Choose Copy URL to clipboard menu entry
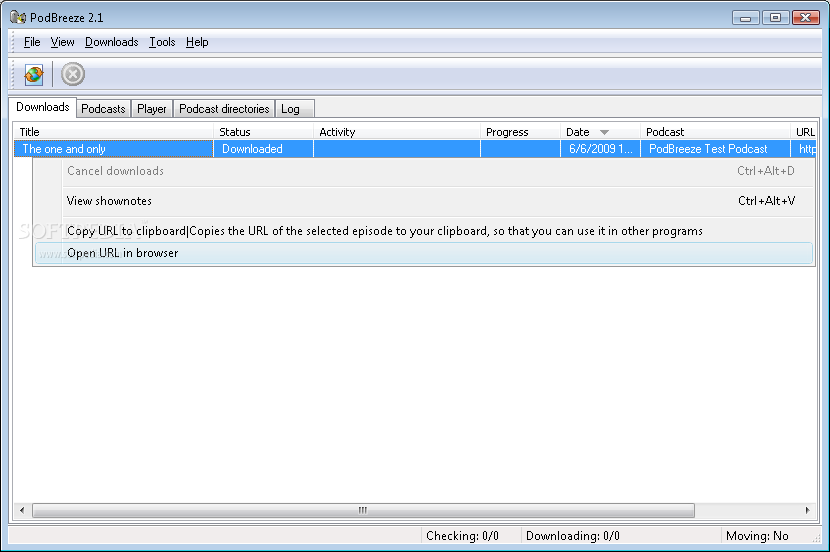Image resolution: width=830 pixels, height=552 pixels. [x=126, y=231]
